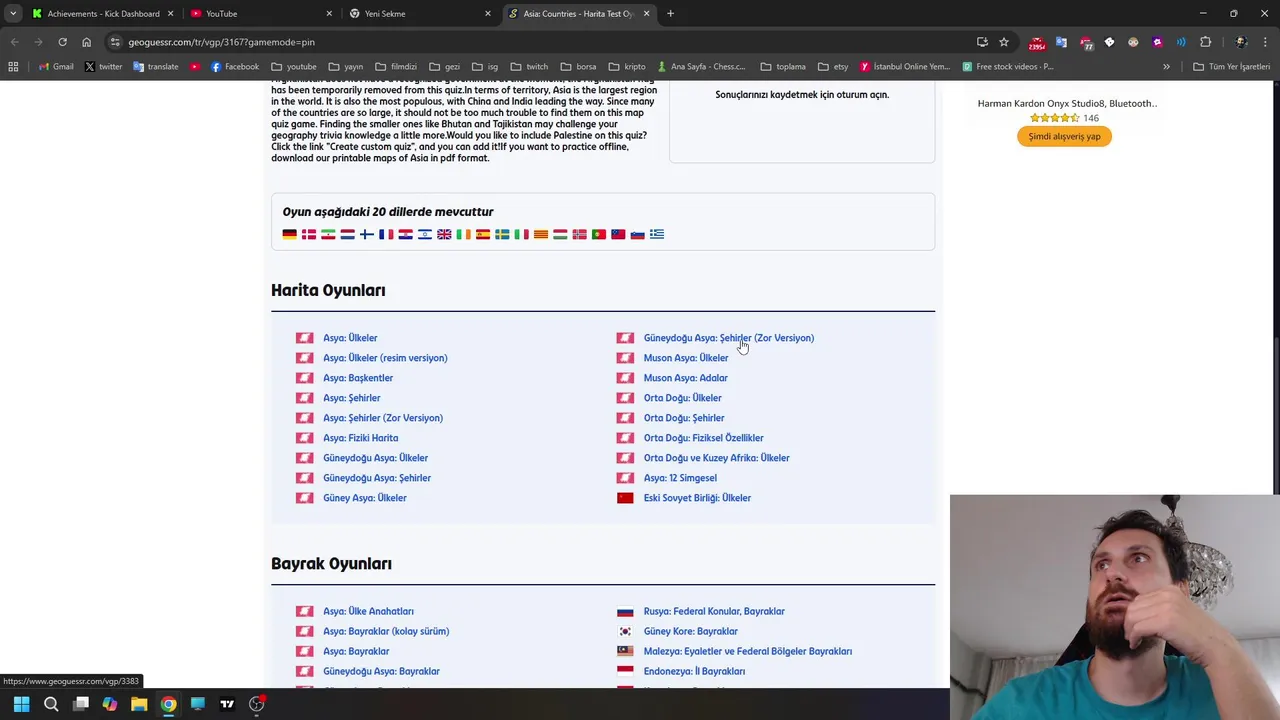The image size is (1280, 720).
Task: Open Windows taskbar search
Action: pos(51,704)
